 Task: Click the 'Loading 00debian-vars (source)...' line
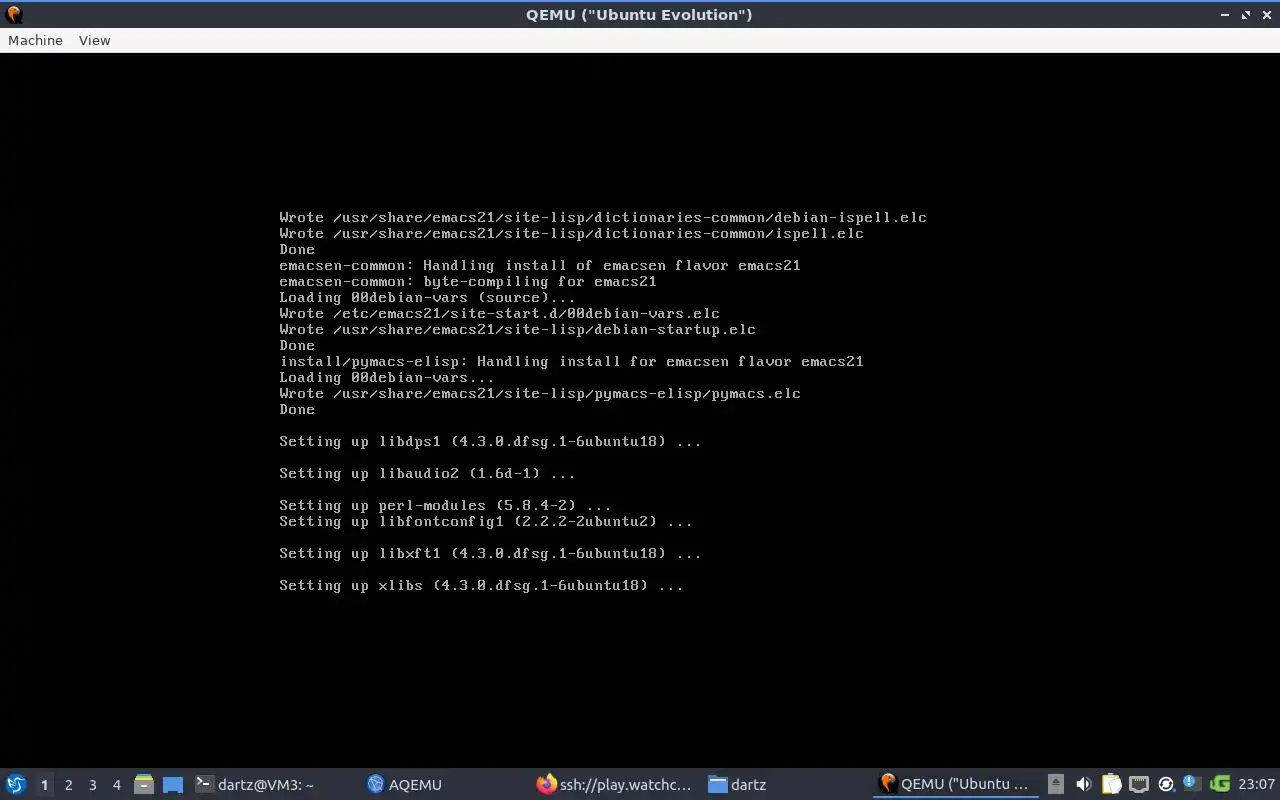point(427,297)
